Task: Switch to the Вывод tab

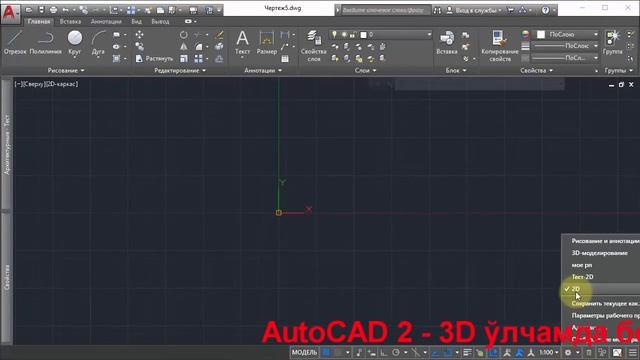Action: (160, 21)
